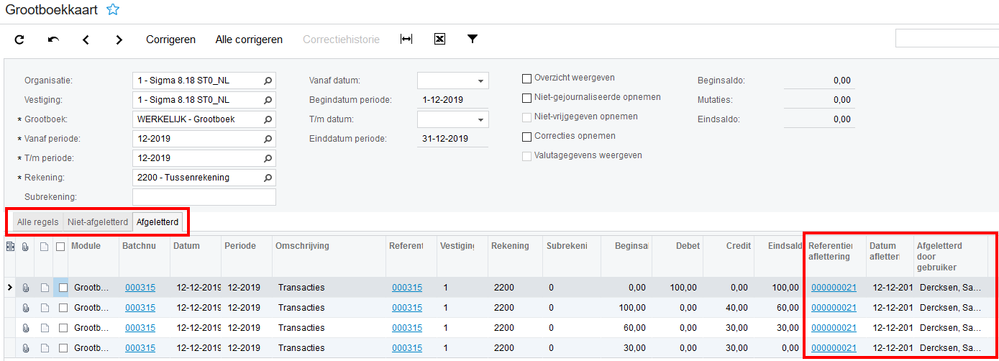Click the Corrigeren button
The height and width of the screenshot is (361, 999).
(x=171, y=39)
